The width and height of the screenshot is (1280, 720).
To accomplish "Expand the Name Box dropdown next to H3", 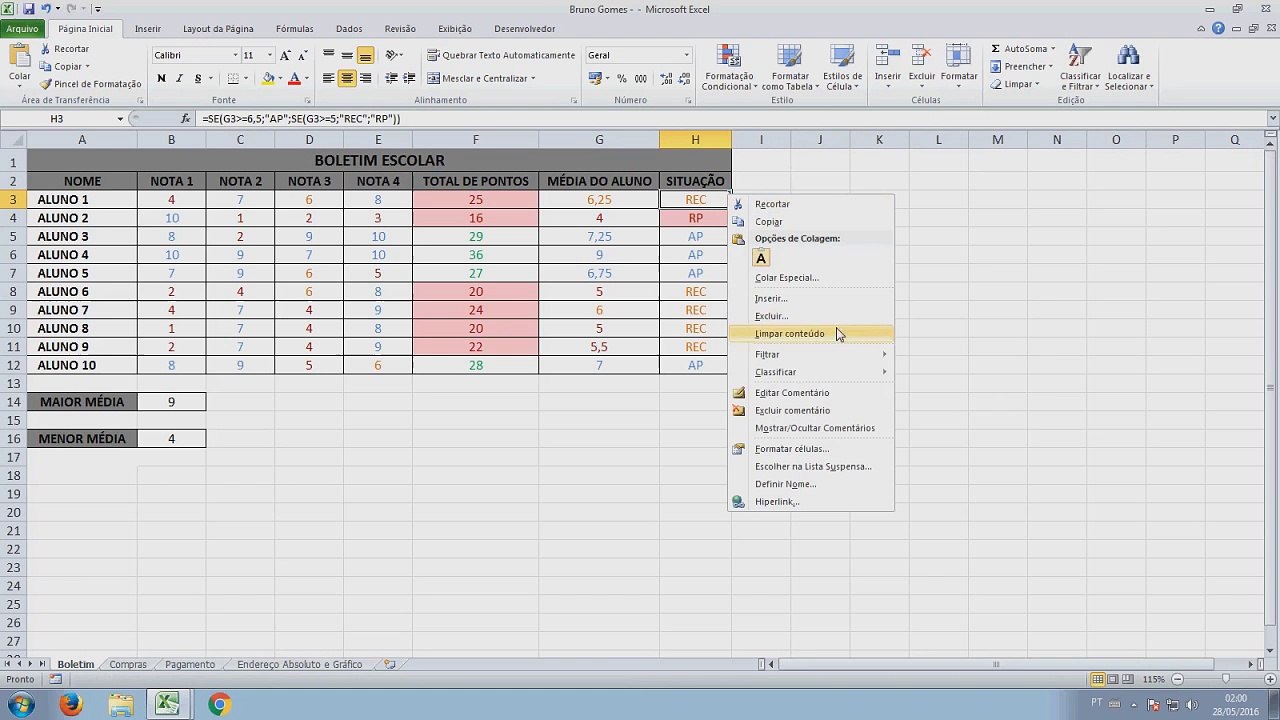I will (120, 118).
